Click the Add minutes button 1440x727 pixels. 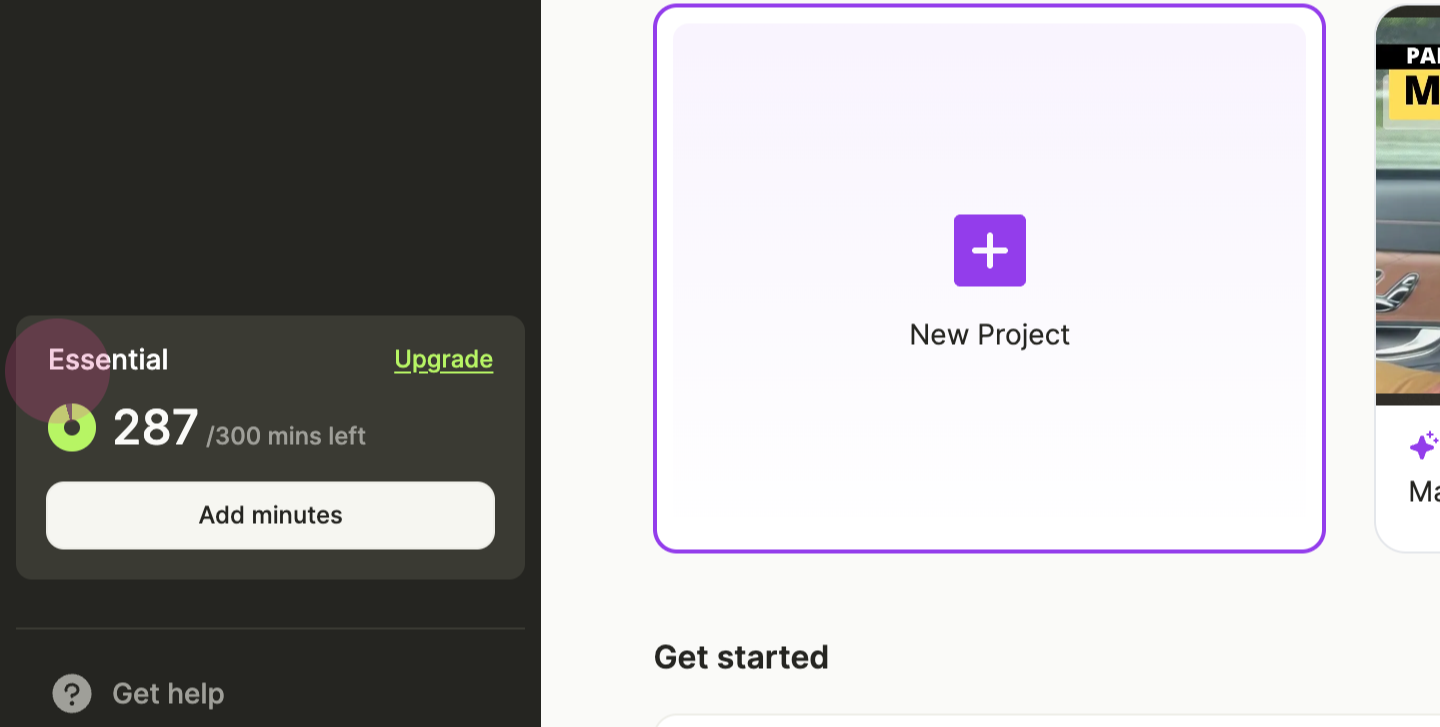pos(270,515)
